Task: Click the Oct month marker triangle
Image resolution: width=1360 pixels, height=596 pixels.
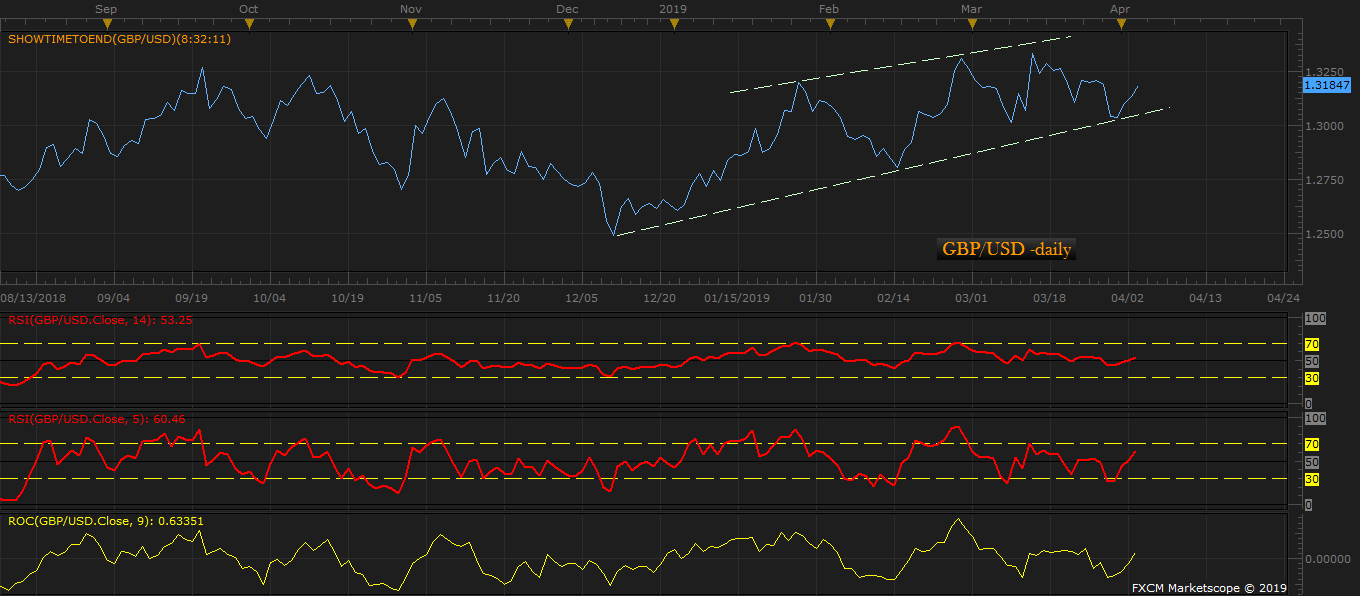Action: pos(249,25)
